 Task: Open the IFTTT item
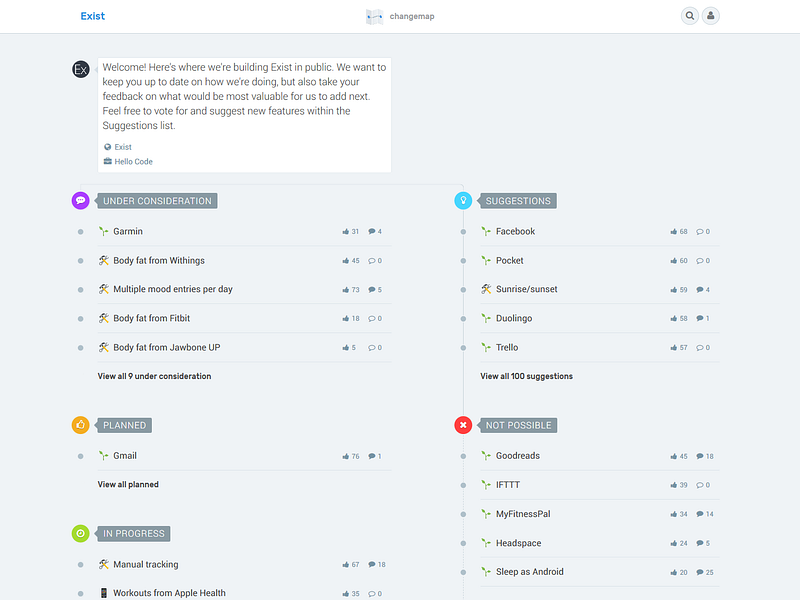pos(508,485)
